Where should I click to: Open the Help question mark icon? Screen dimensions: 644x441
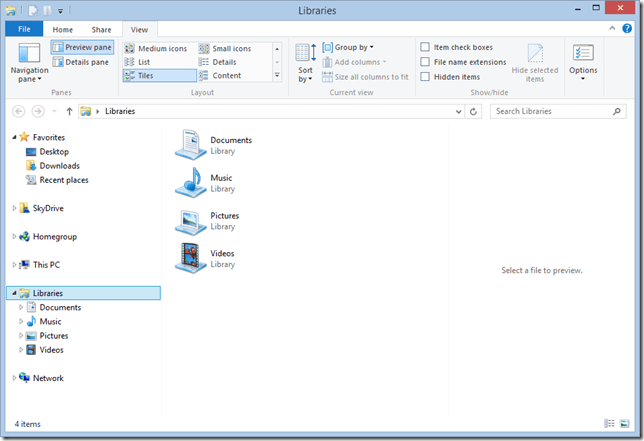627,28
